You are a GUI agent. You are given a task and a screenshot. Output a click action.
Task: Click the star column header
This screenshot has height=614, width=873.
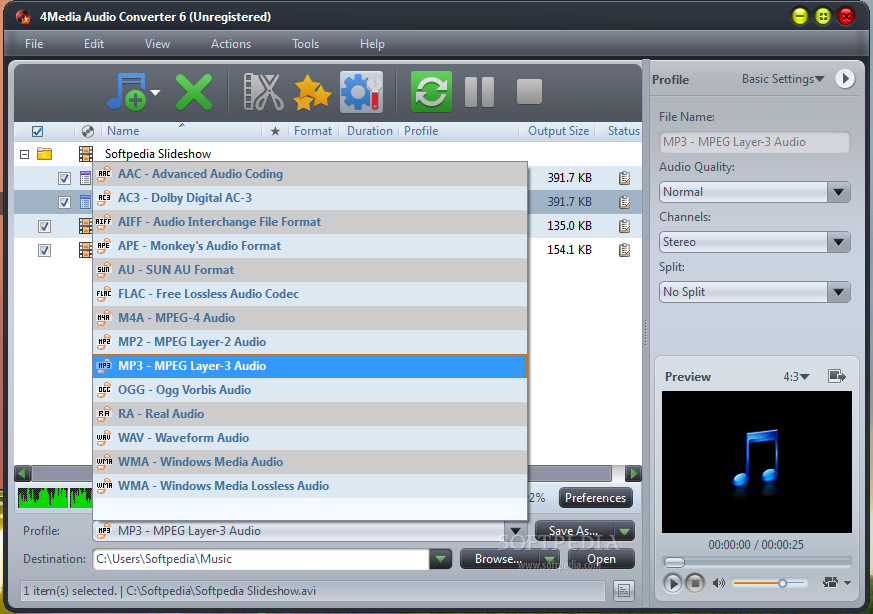pos(275,131)
